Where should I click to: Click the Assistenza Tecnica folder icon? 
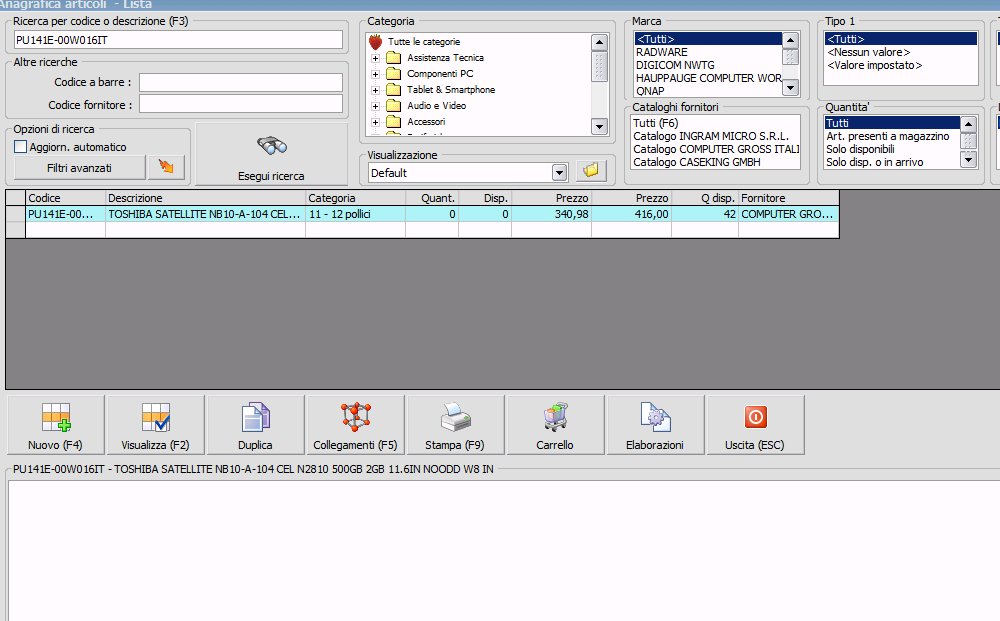394,57
